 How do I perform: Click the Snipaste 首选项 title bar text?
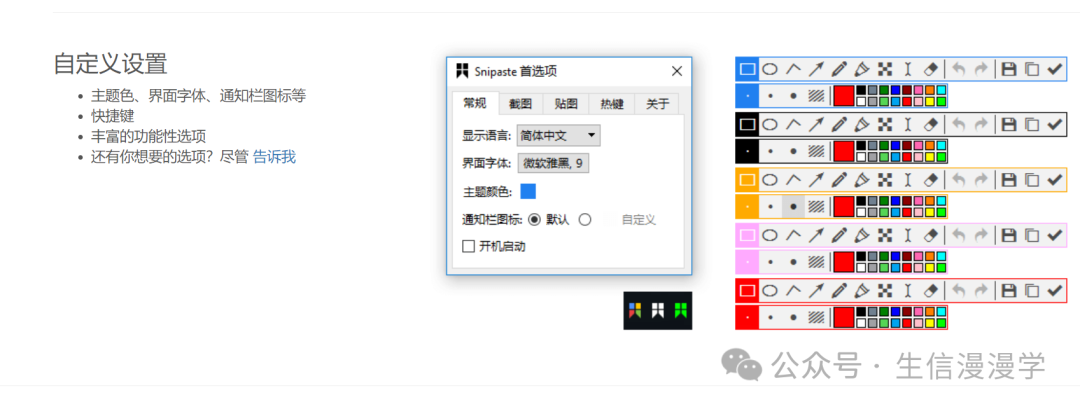(x=516, y=71)
